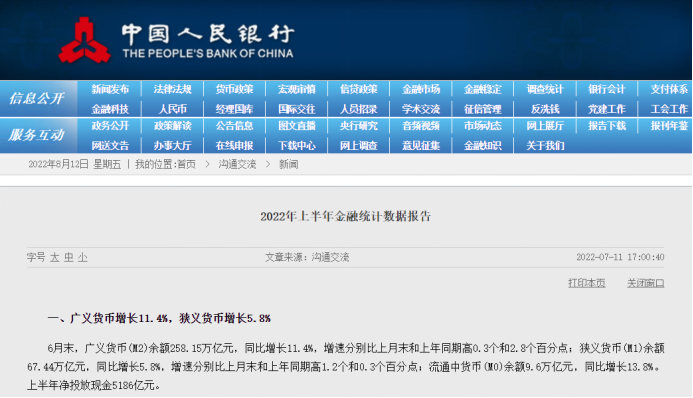
Task: Go to 货币政策 section
Action: (x=234, y=89)
